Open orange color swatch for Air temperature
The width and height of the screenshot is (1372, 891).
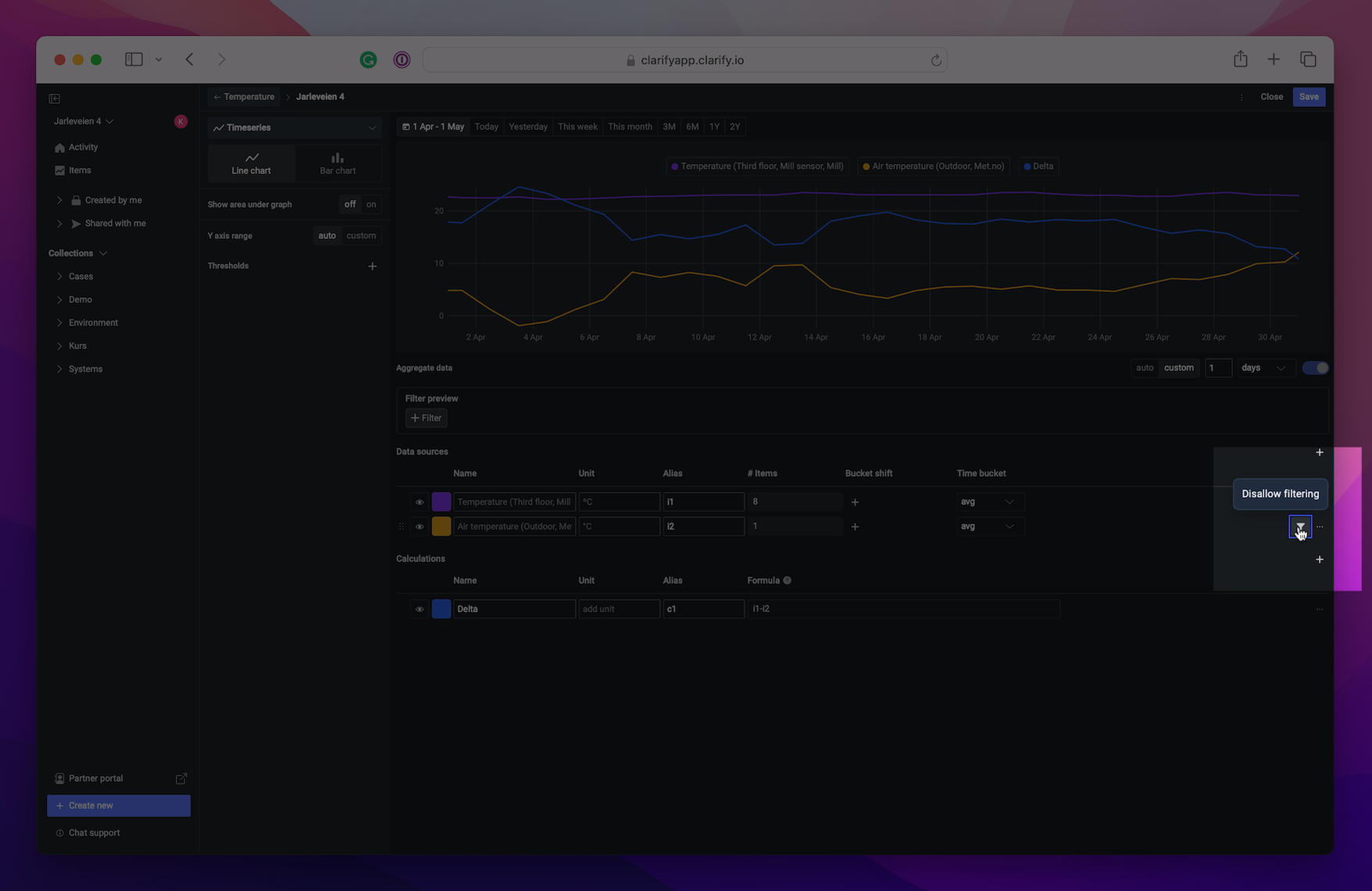(441, 527)
